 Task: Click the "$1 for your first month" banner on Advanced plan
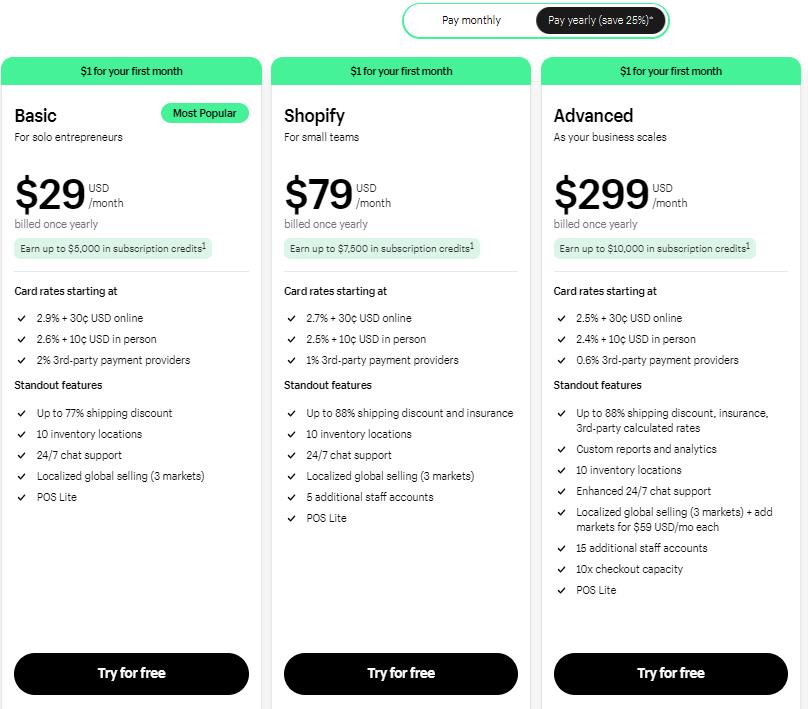pos(671,71)
